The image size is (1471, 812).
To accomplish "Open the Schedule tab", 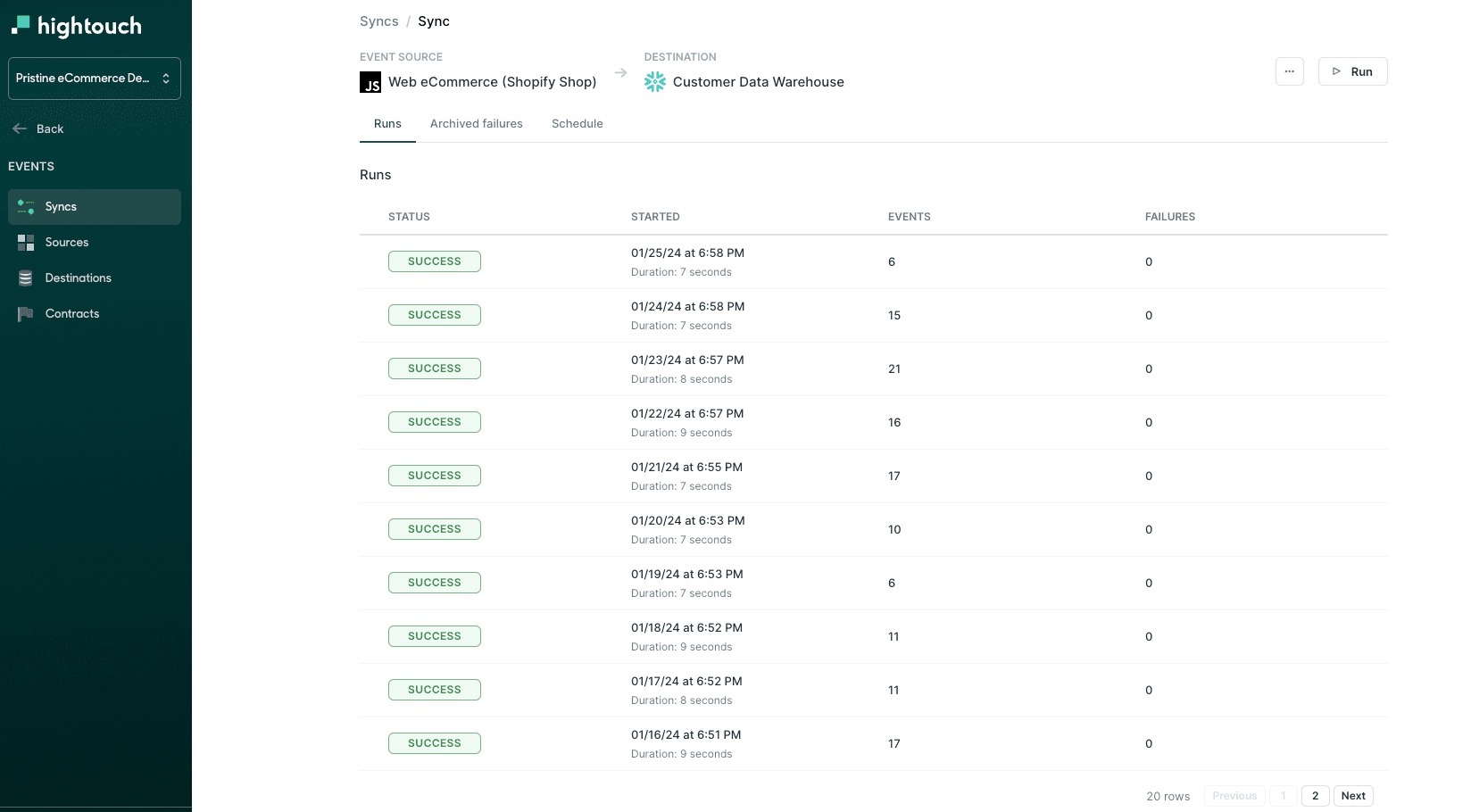I will pyautogui.click(x=577, y=123).
